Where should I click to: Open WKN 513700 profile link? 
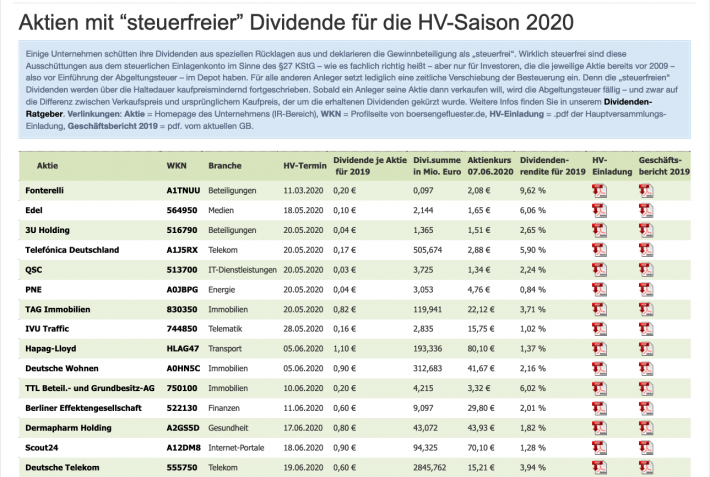click(x=182, y=270)
